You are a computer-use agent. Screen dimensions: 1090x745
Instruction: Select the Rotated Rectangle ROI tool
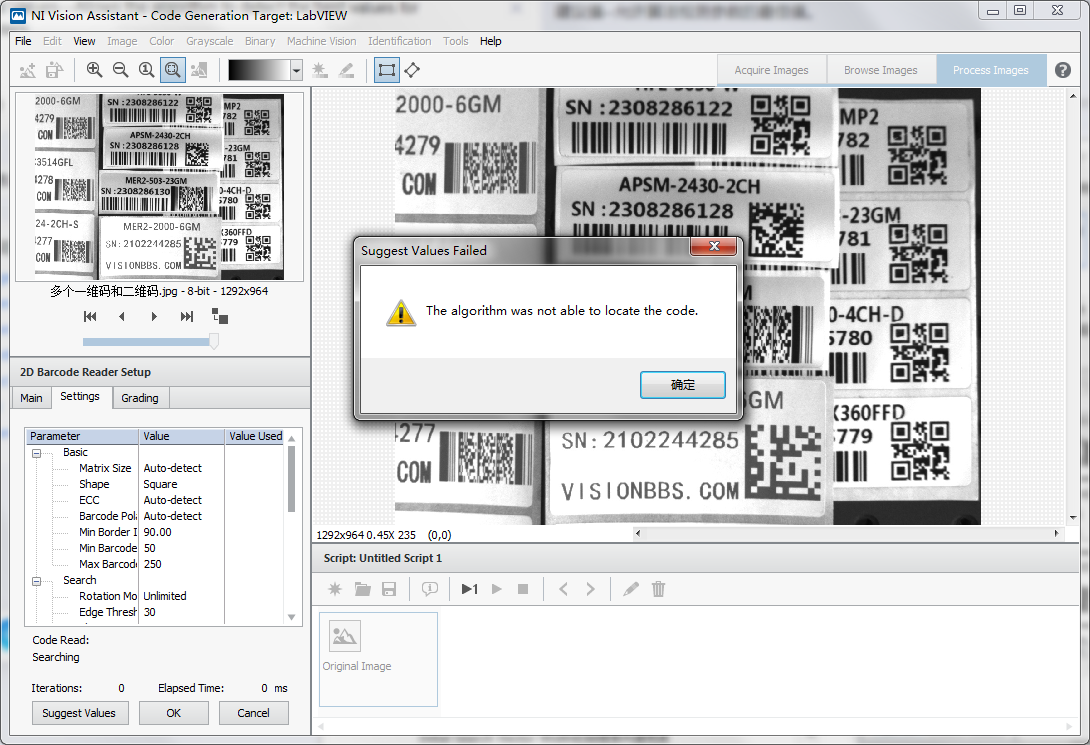click(412, 69)
